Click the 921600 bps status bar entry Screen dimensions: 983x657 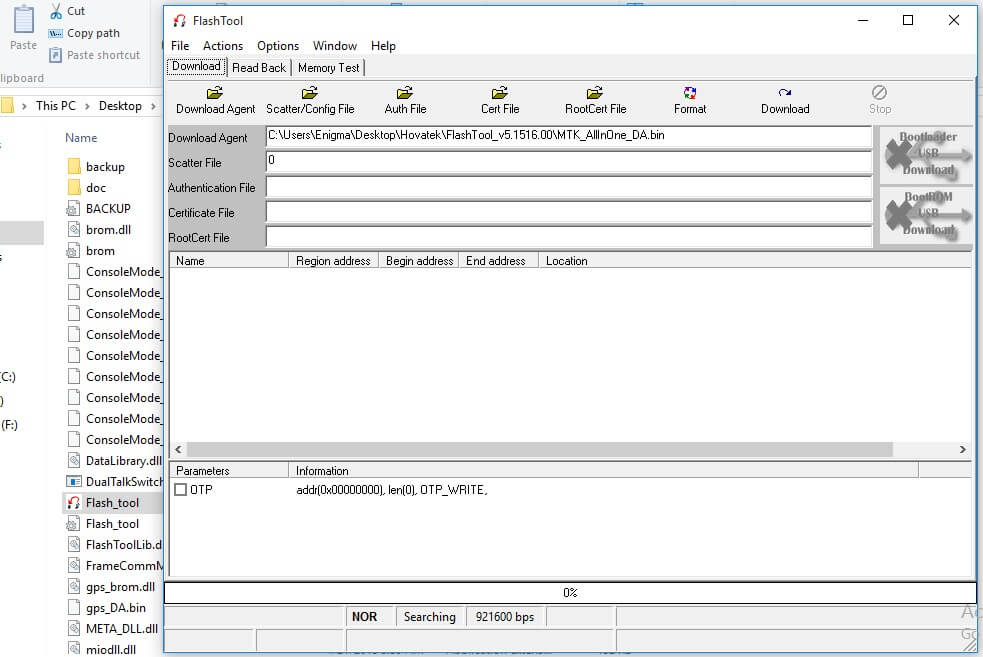coord(505,617)
